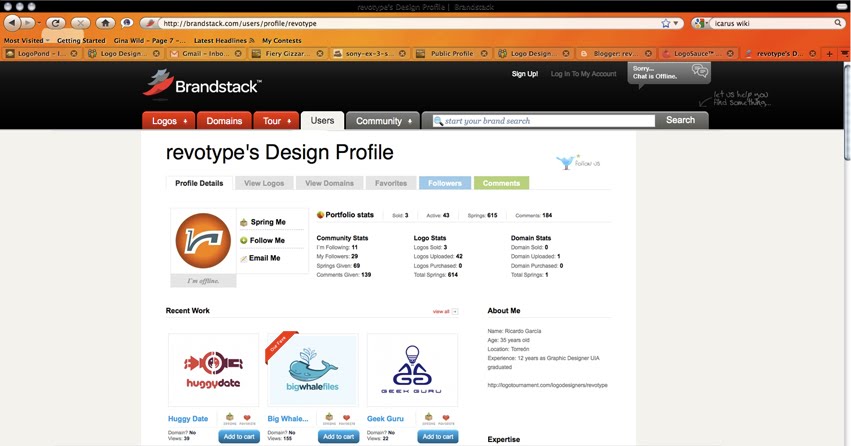
Task: Open the Comments profile tab
Action: tap(501, 183)
